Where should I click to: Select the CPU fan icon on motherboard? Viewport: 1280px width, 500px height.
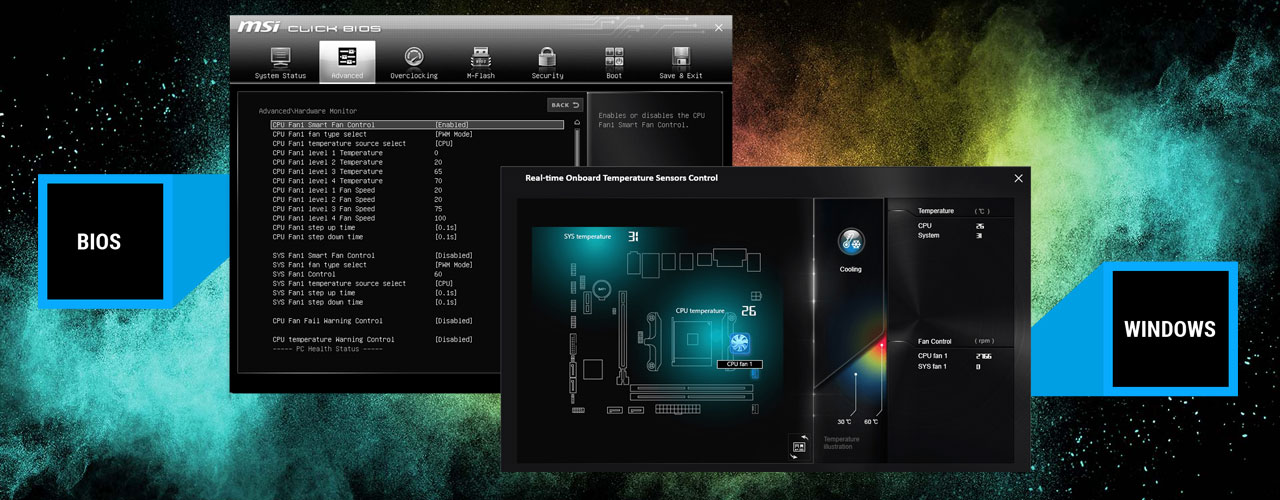pos(741,345)
